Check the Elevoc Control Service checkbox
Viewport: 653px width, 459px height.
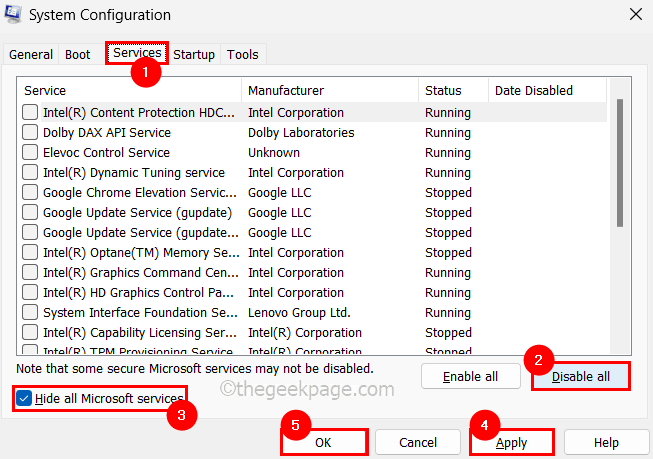click(30, 153)
